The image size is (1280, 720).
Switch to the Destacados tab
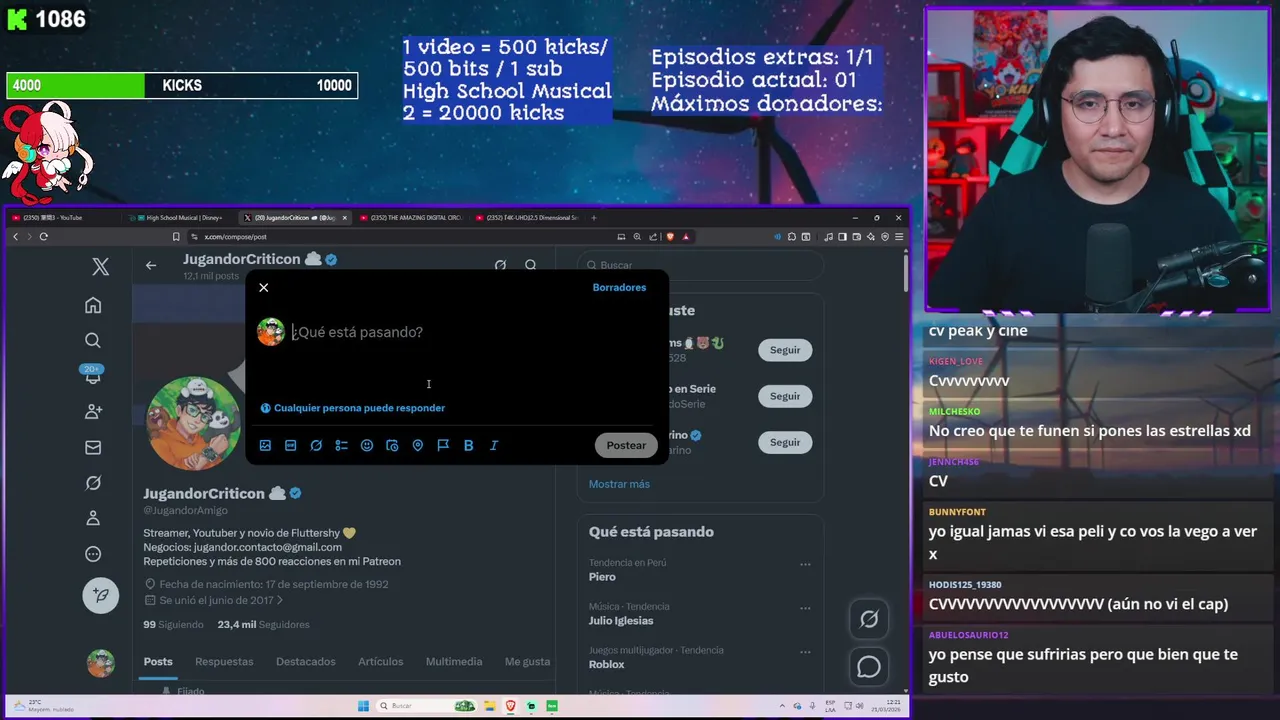(x=306, y=661)
